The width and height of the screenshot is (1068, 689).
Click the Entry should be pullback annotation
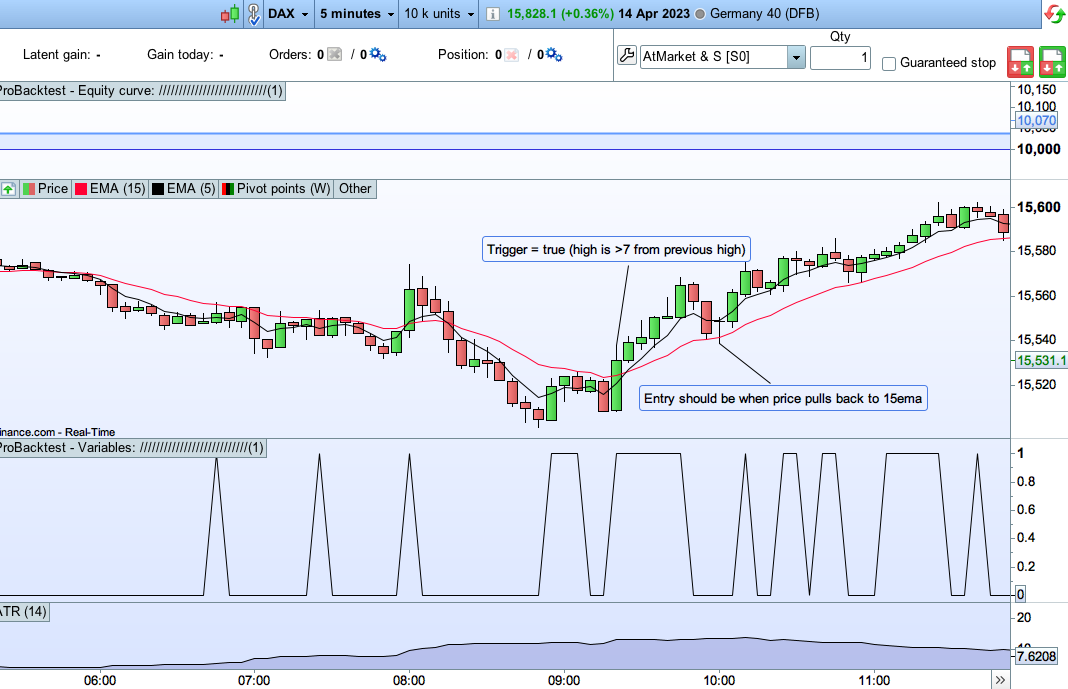783,398
